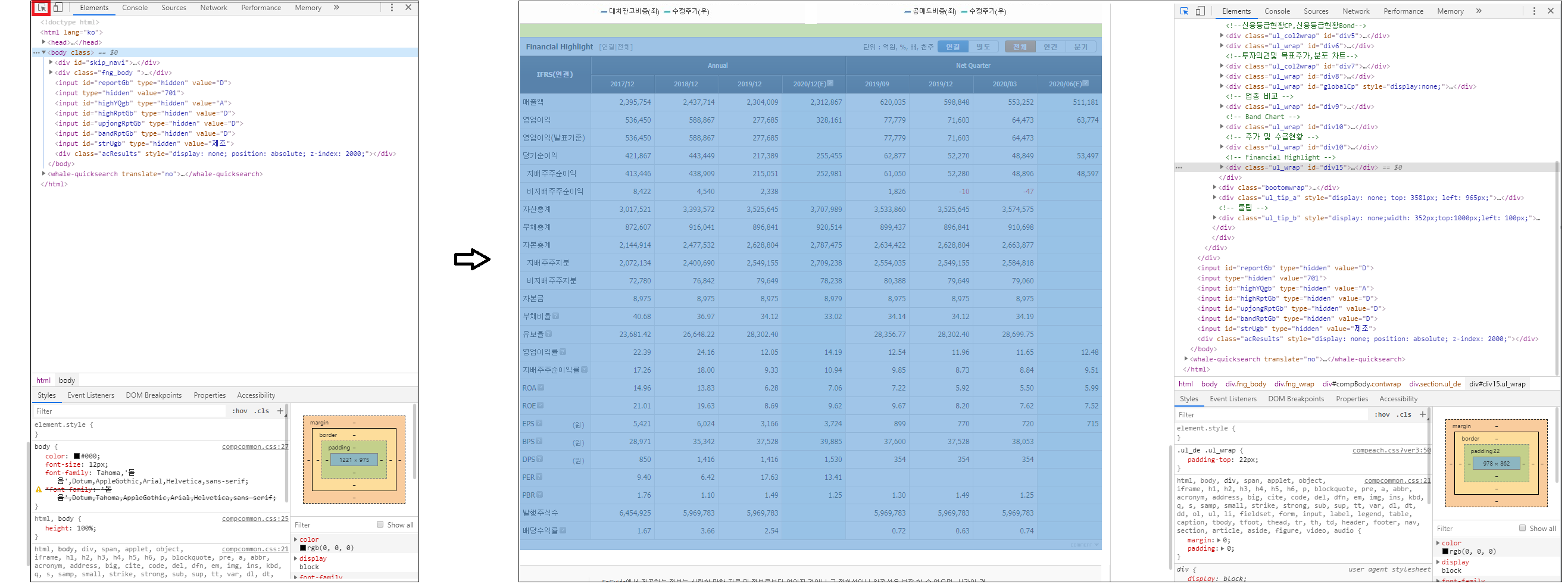Image resolution: width=1568 pixels, height=587 pixels.
Task: Select div.fng_wrap breadcrumb in right DevTools
Action: [x=1294, y=383]
